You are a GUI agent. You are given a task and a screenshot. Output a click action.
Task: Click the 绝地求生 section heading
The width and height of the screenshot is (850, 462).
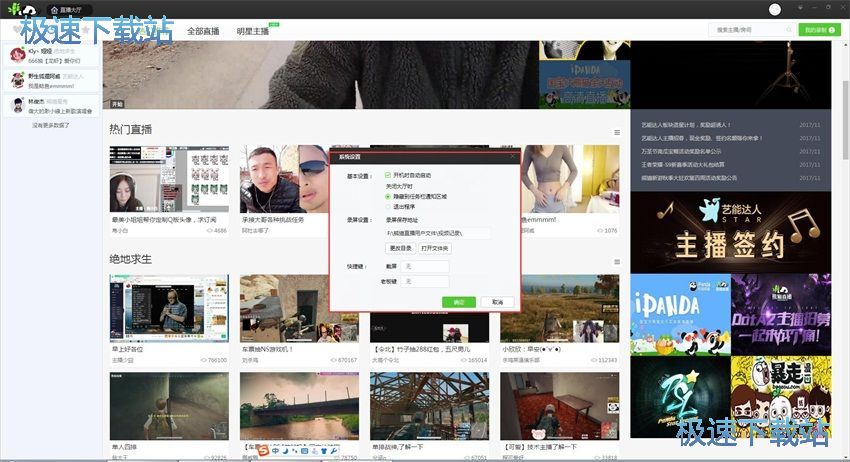coord(131,259)
